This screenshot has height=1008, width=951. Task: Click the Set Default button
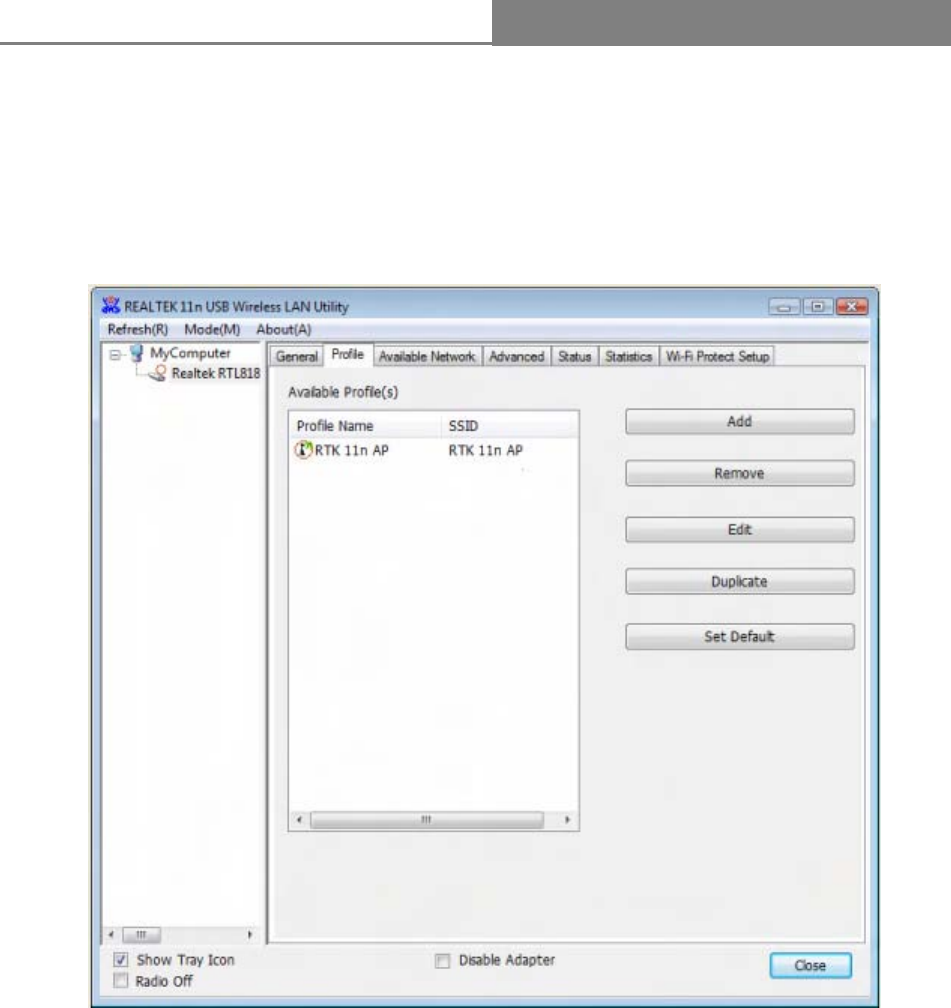coord(739,636)
